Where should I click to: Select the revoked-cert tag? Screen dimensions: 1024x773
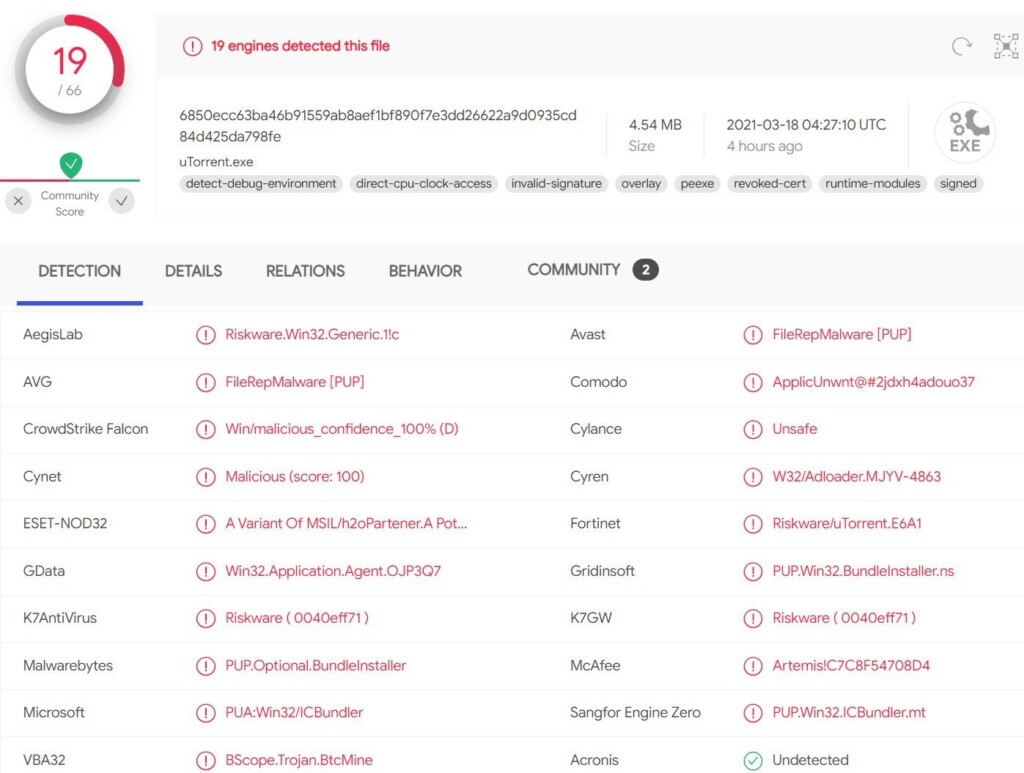[769, 183]
